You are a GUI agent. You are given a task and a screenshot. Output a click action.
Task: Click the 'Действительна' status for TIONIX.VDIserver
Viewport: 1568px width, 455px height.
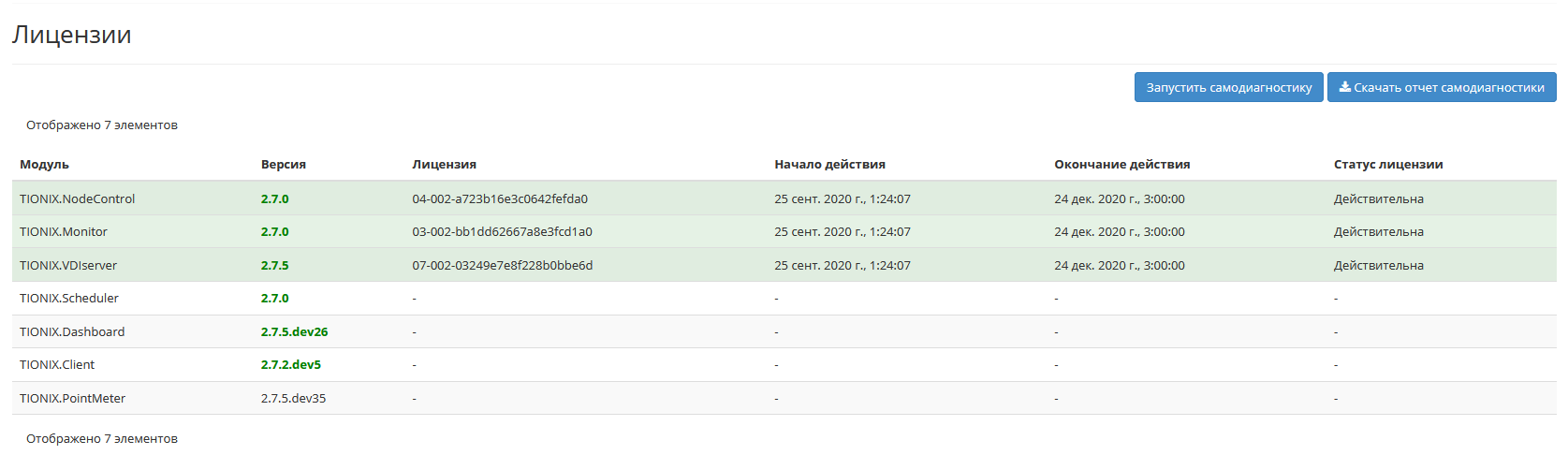tap(1378, 265)
